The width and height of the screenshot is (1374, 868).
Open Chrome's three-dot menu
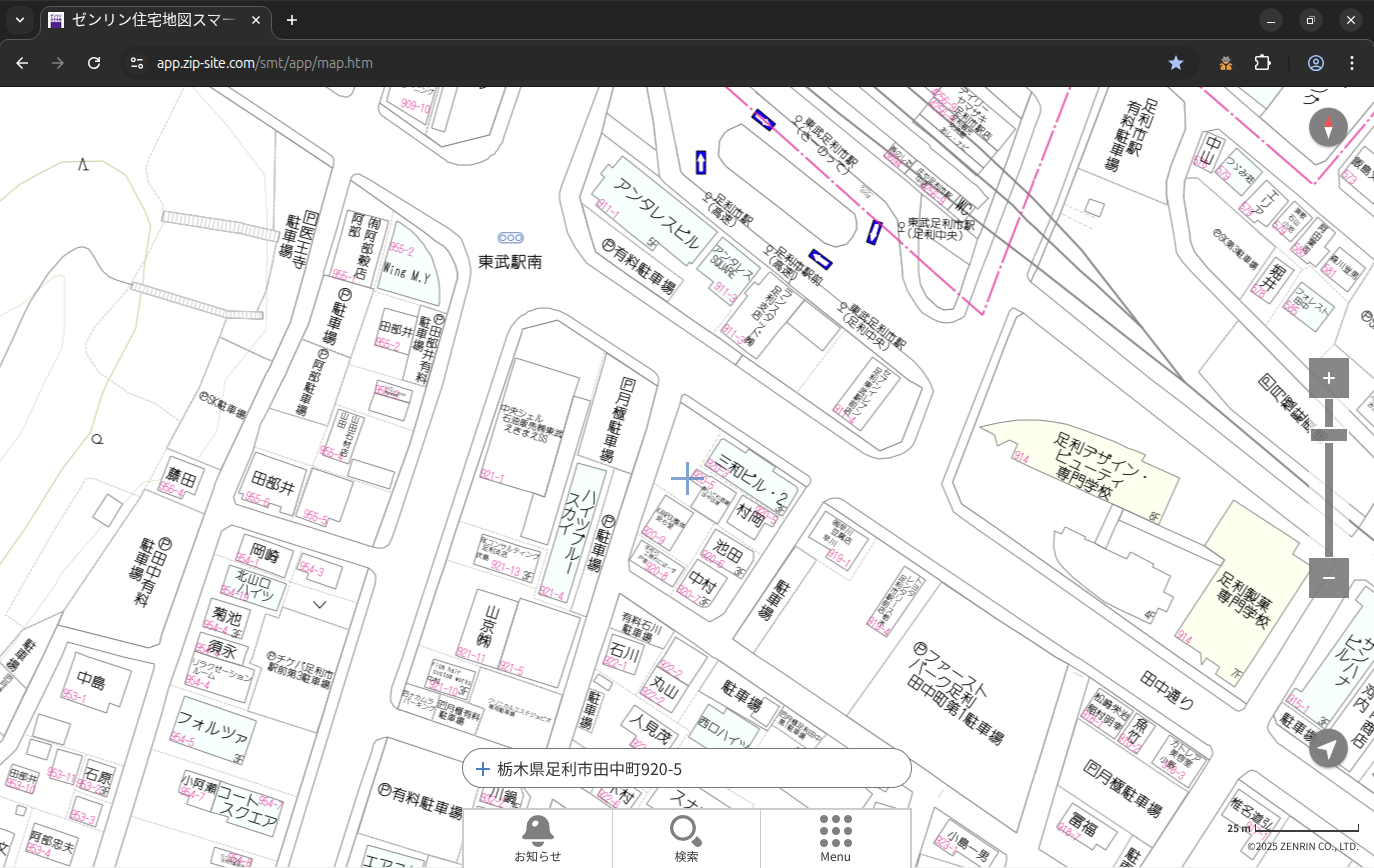(1352, 63)
